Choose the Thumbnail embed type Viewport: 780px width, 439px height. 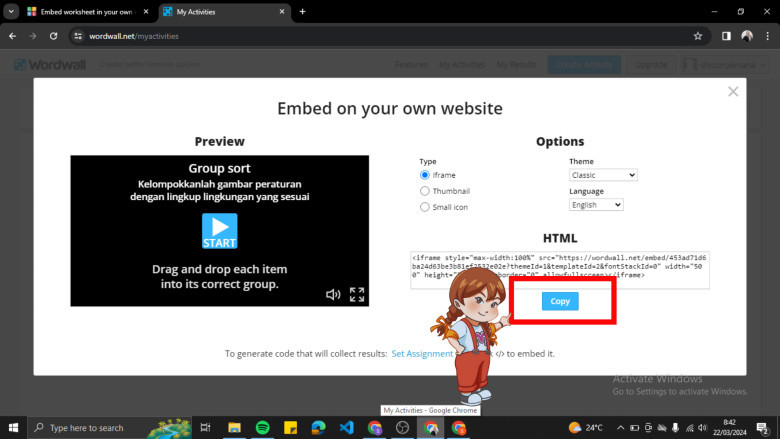click(x=424, y=191)
